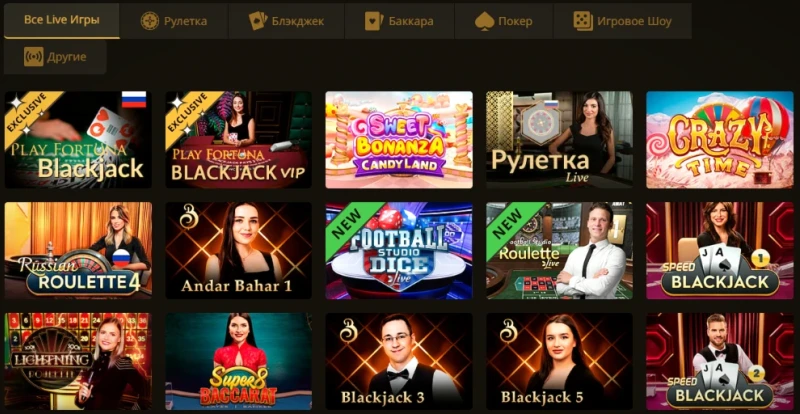This screenshot has height=414, width=800.
Task: Select the Все Live Игры tab
Action: pyautogui.click(x=62, y=20)
